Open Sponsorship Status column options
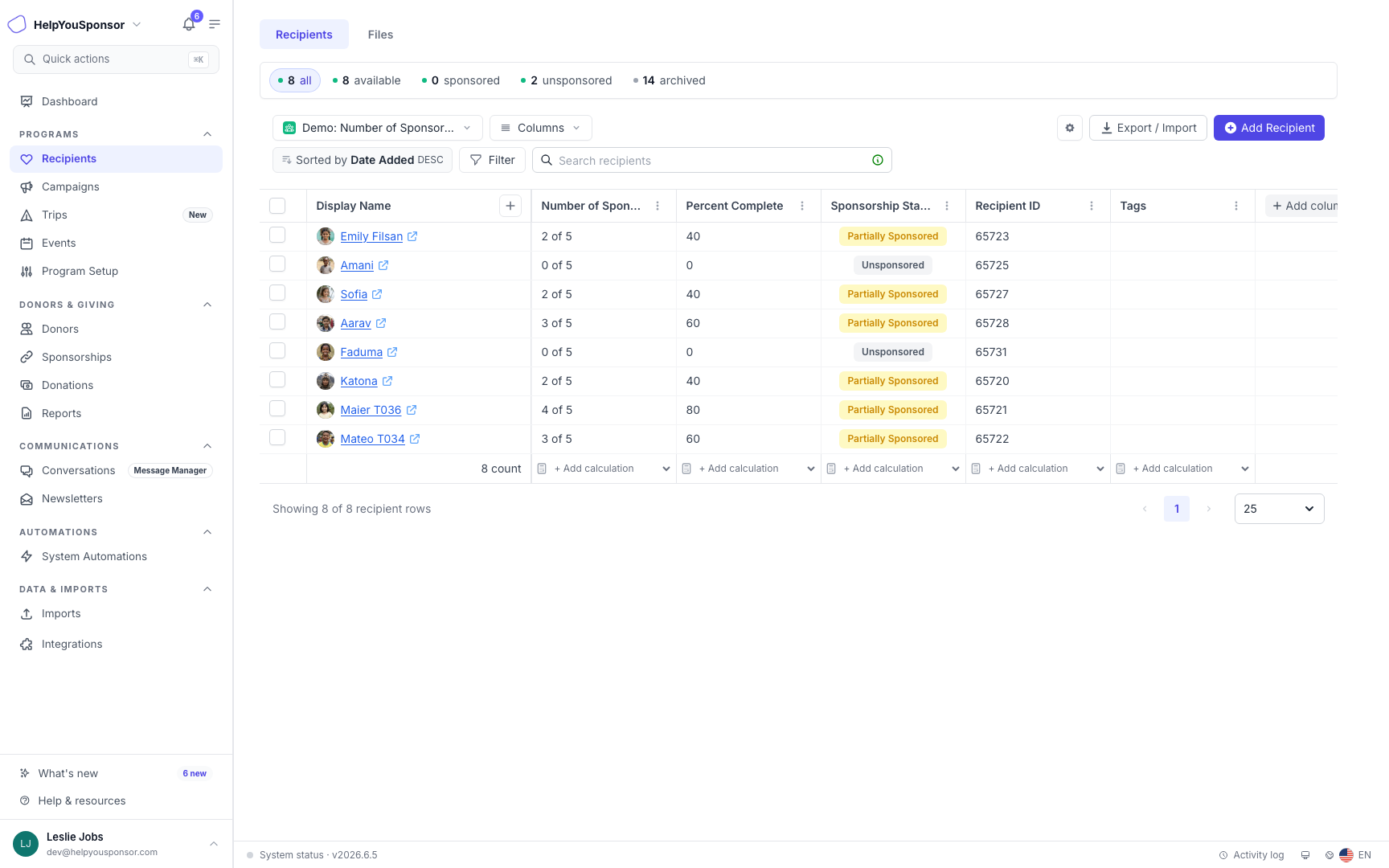The width and height of the screenshot is (1389, 868). pos(947,206)
